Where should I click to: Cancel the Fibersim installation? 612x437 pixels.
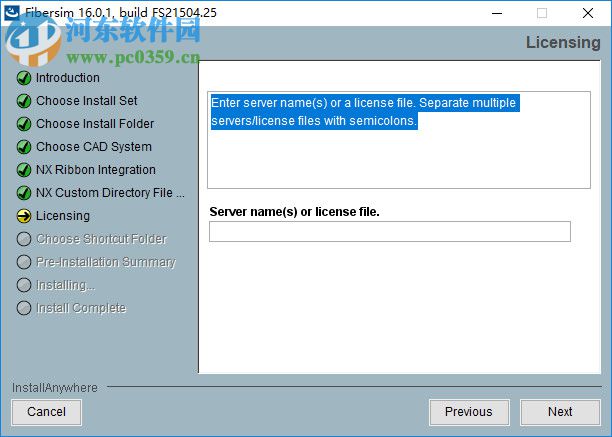pos(46,412)
